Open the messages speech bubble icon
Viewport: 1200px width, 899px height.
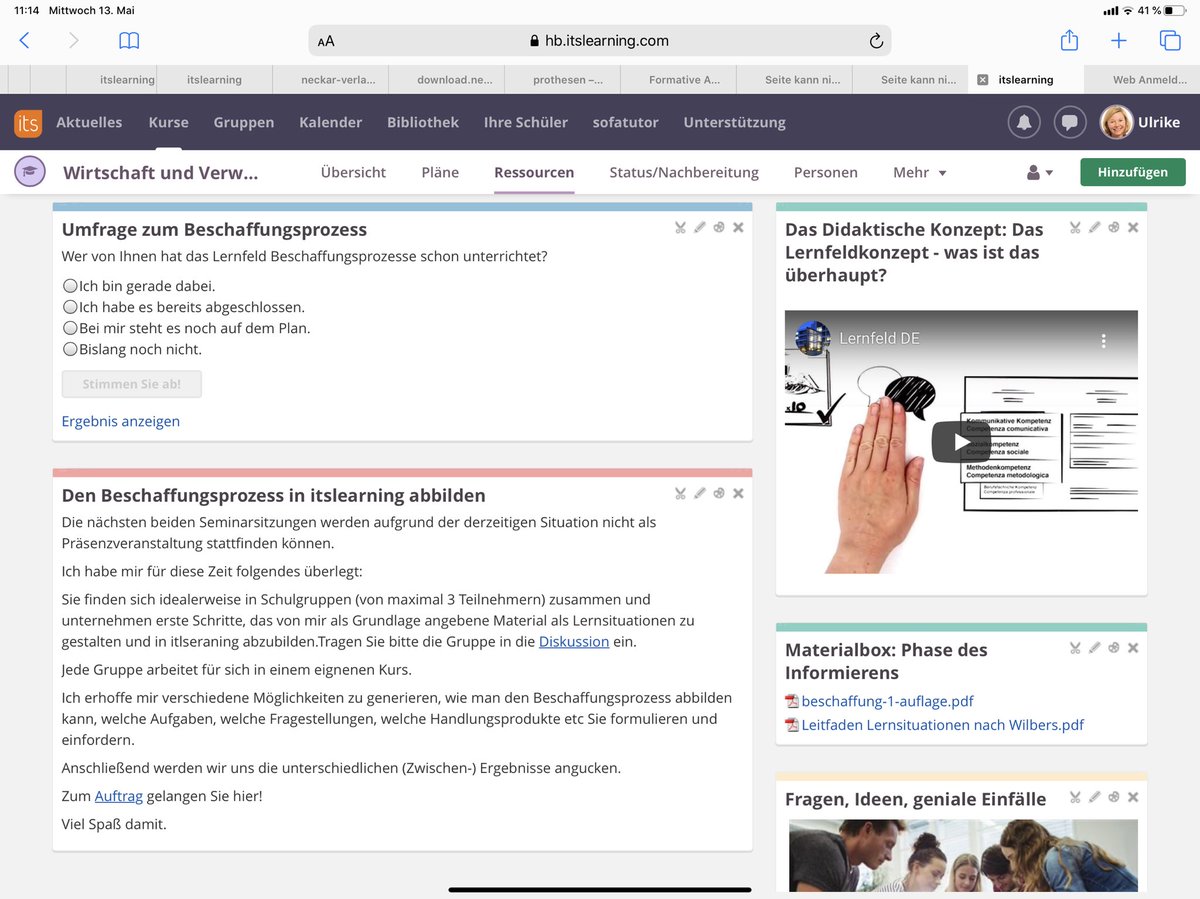coord(1070,122)
